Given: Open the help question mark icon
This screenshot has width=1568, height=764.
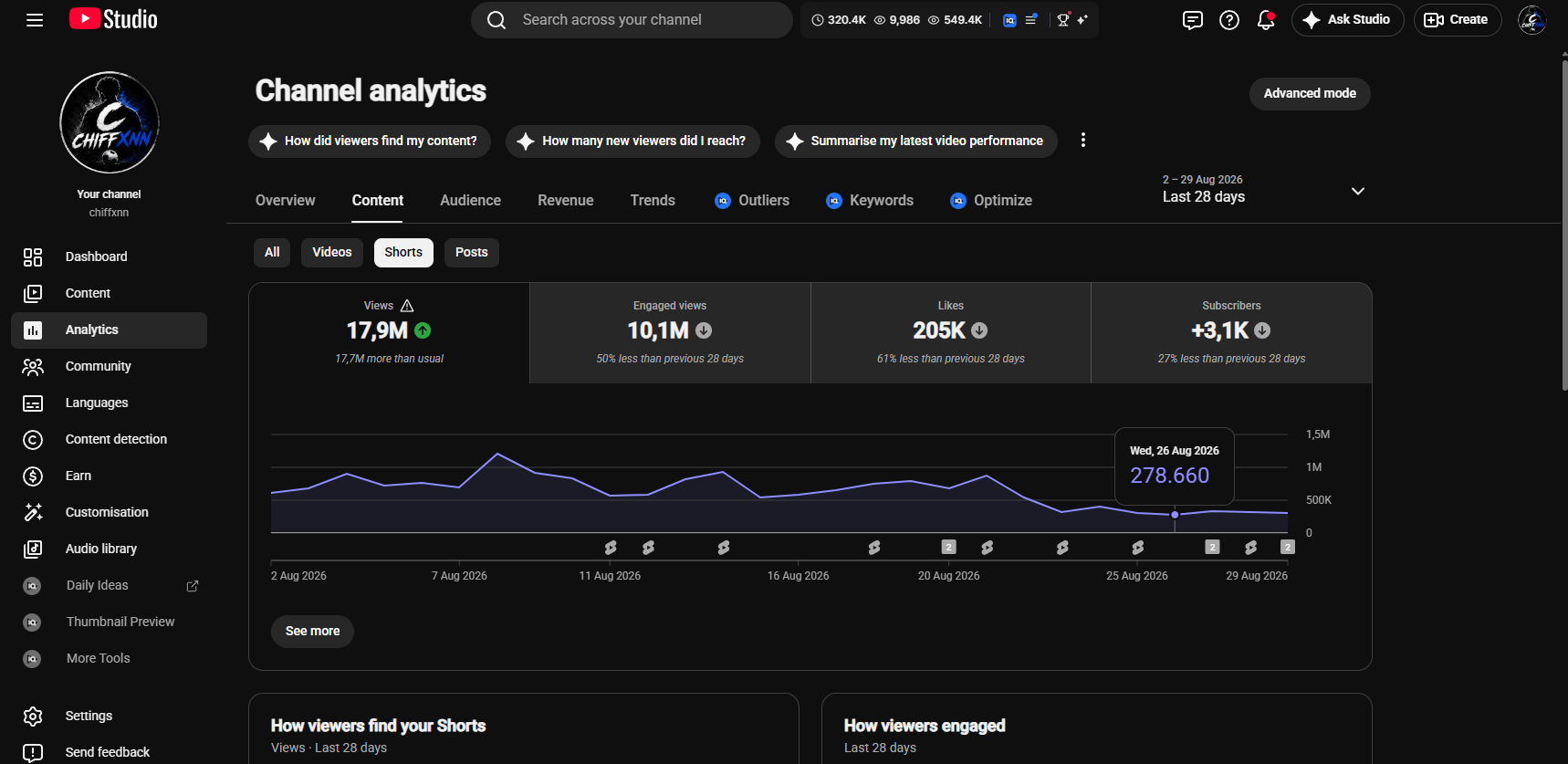Looking at the screenshot, I should (1229, 20).
